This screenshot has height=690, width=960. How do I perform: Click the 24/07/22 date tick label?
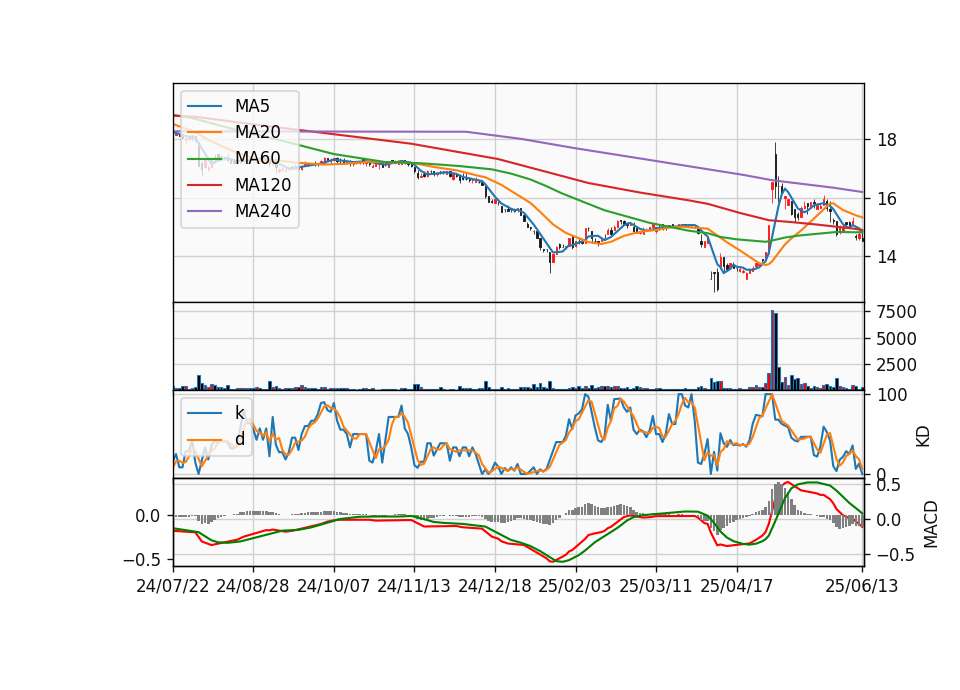coord(173,586)
